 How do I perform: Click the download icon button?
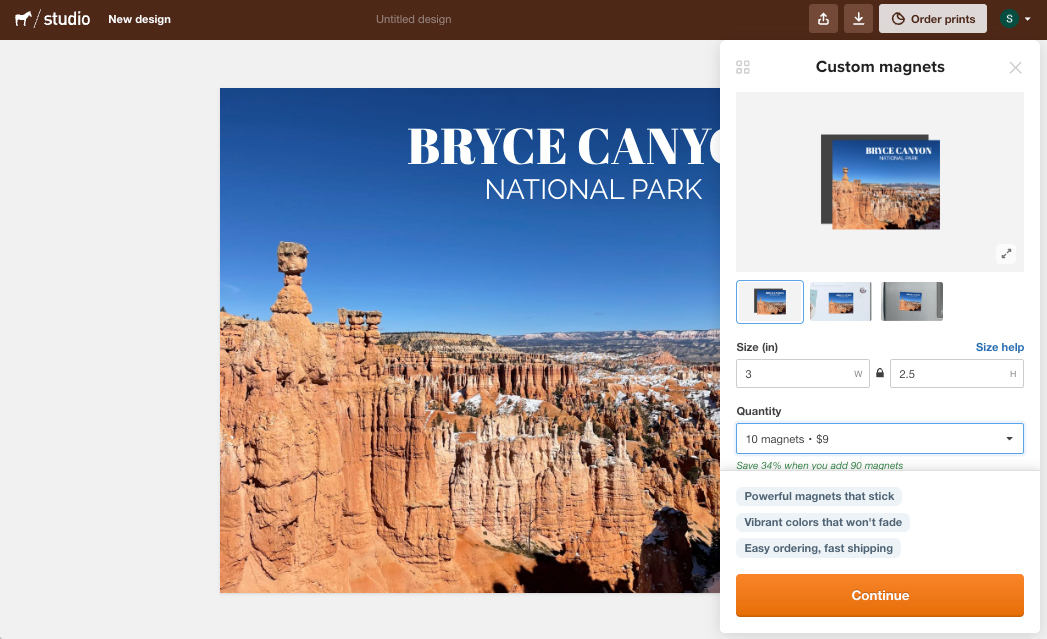click(858, 19)
